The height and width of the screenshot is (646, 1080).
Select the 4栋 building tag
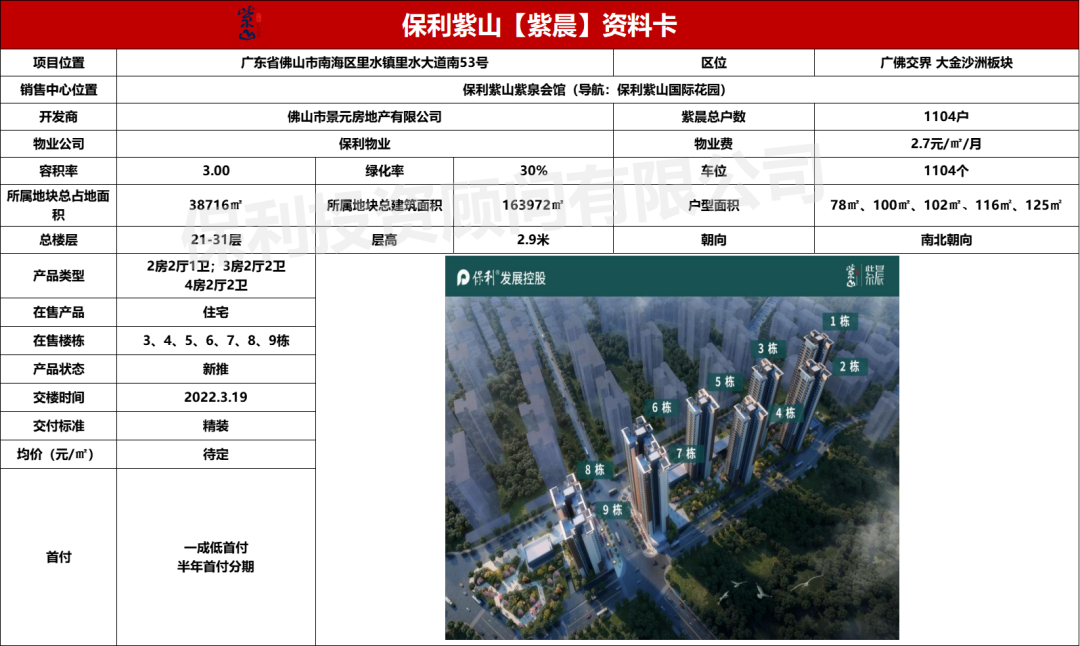coord(785,412)
